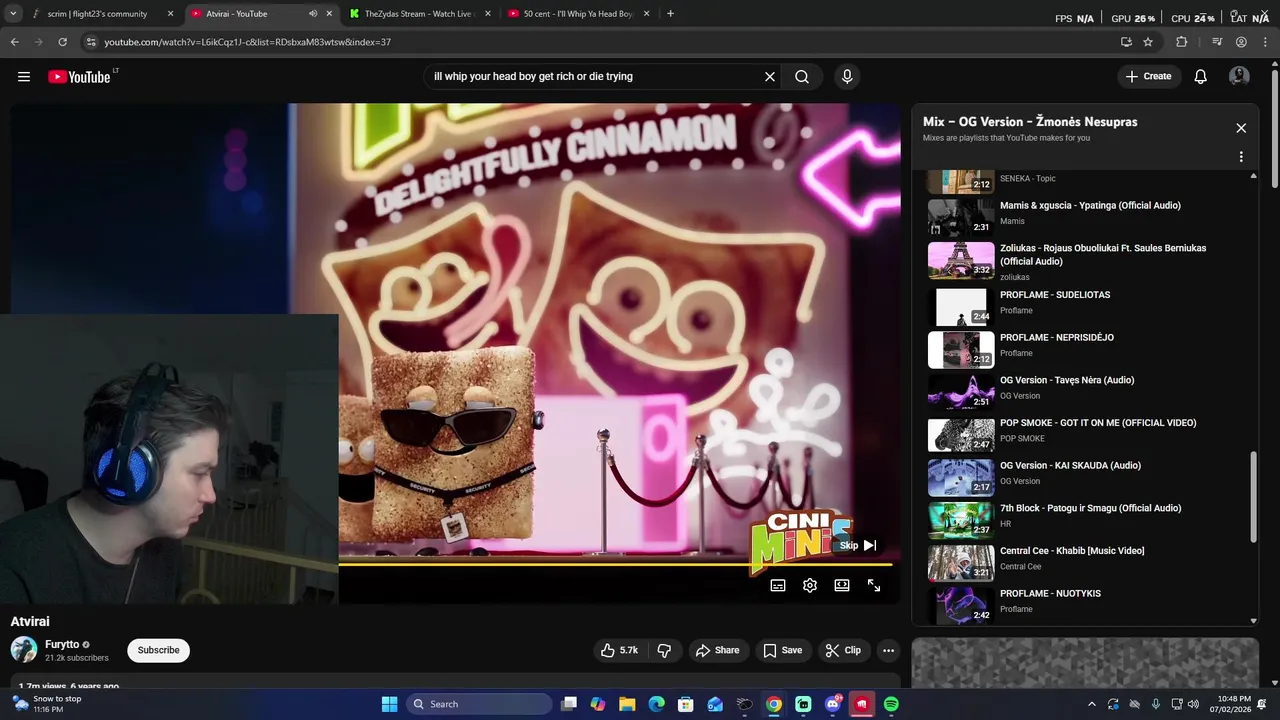Toggle subtitles/captions in player

[778, 586]
